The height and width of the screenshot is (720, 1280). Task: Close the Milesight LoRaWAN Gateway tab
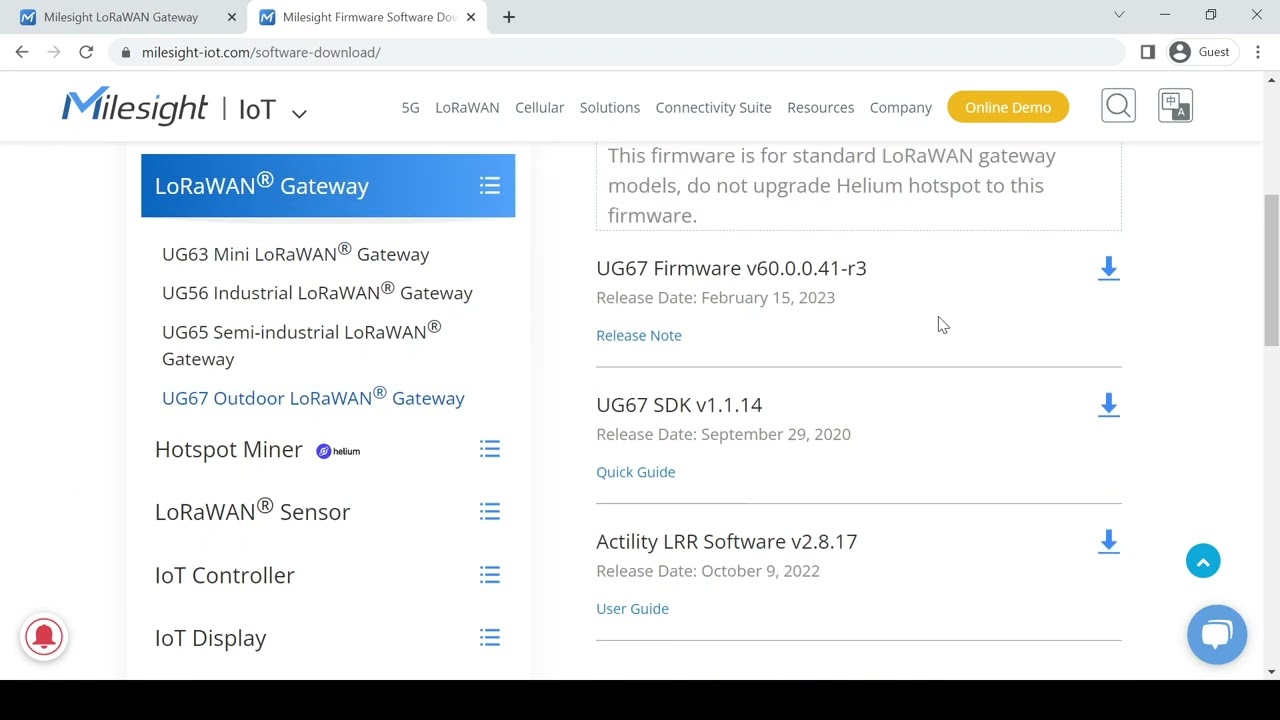[x=231, y=17]
